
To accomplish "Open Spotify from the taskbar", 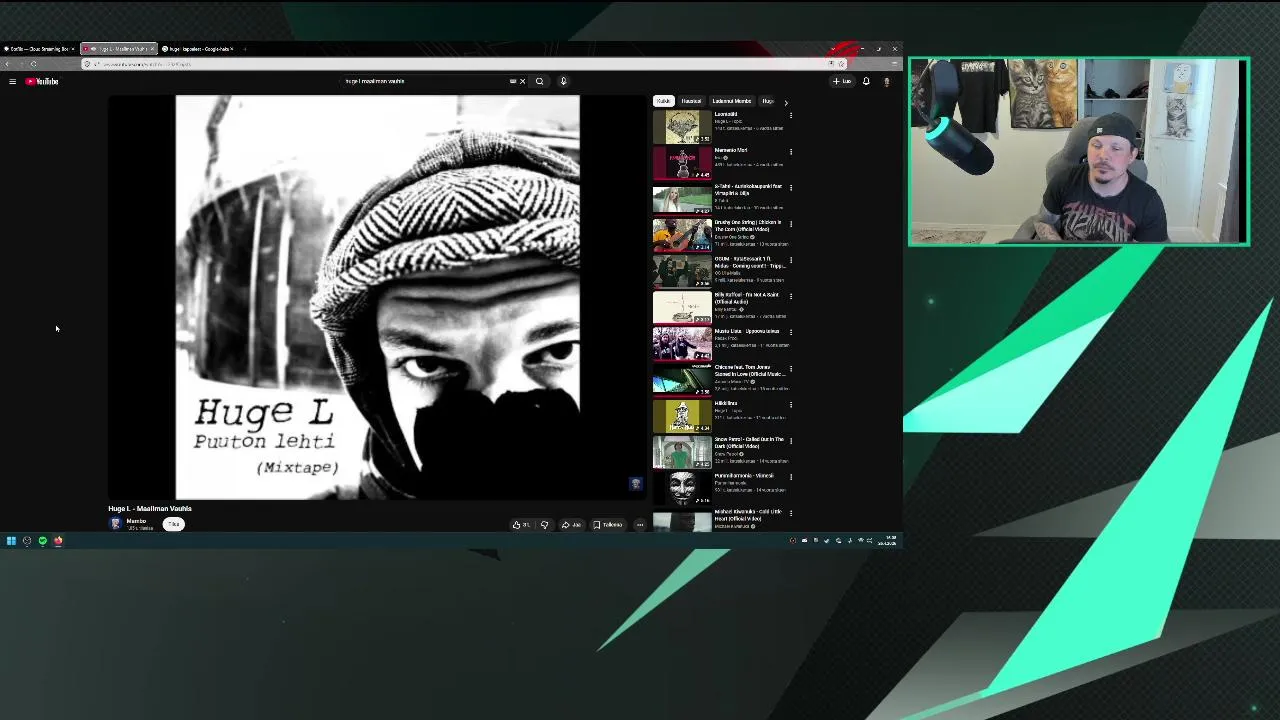I will [42, 541].
